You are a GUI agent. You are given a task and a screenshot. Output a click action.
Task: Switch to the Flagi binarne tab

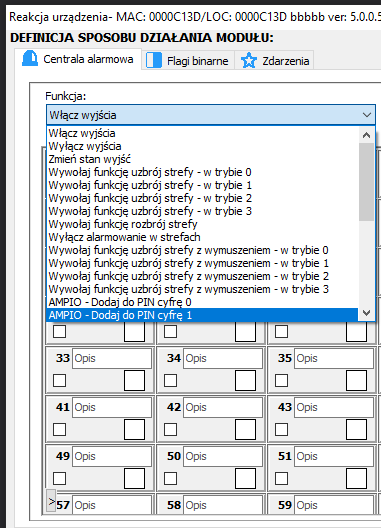coord(188,61)
